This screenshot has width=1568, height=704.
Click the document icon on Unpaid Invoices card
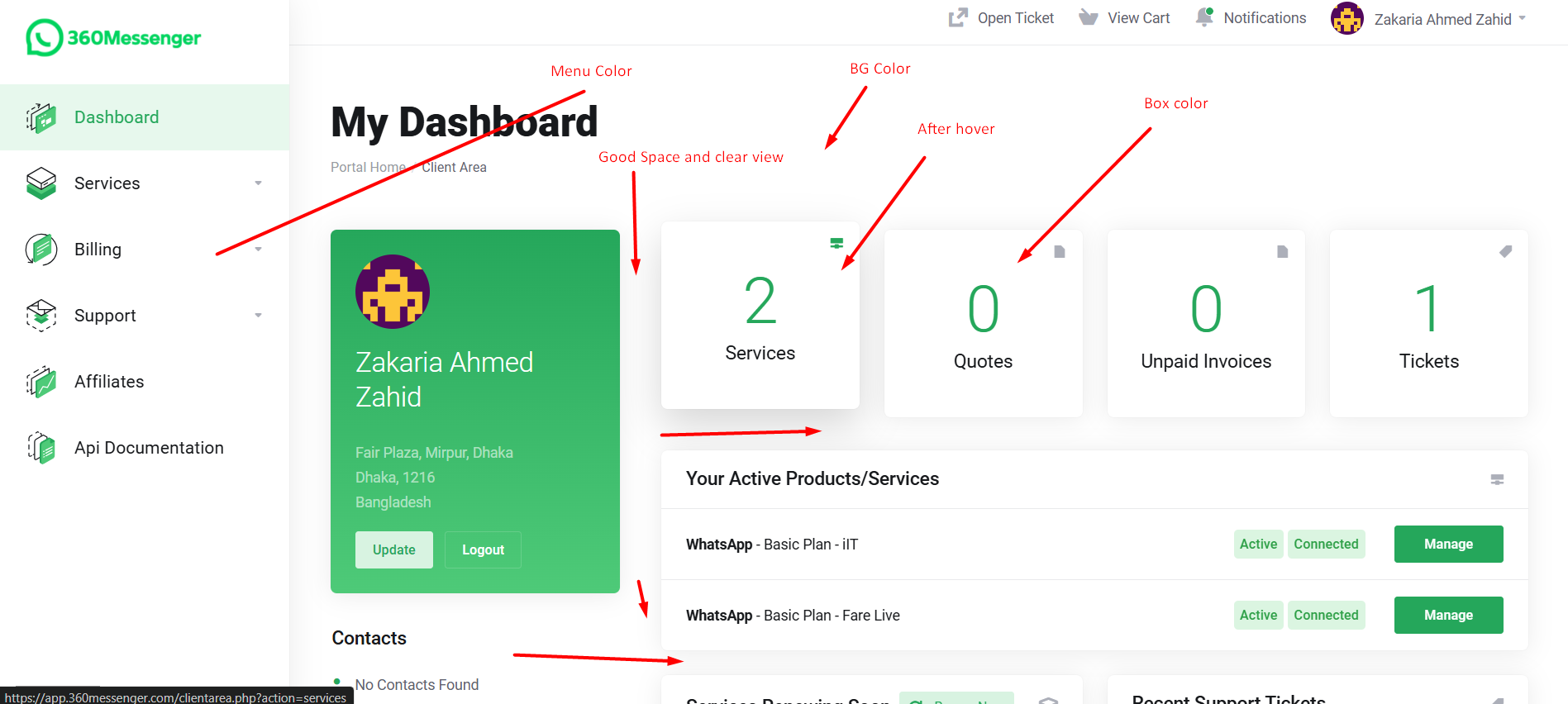(1283, 251)
